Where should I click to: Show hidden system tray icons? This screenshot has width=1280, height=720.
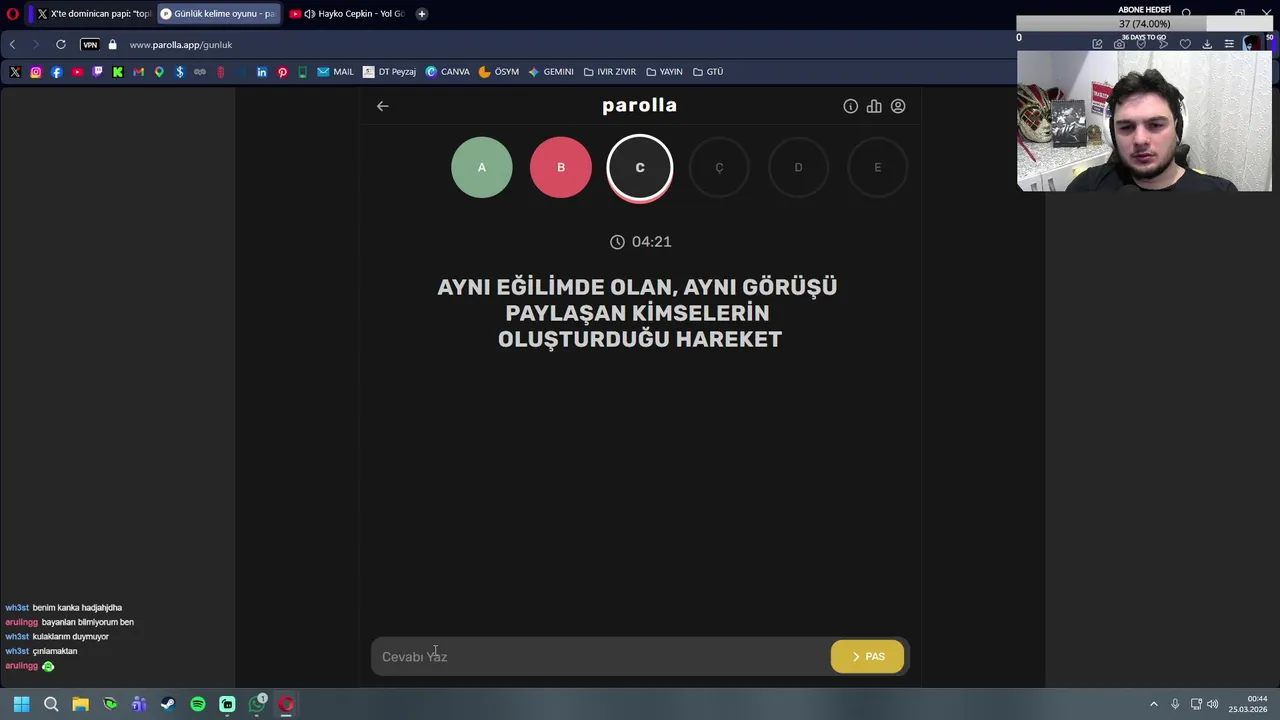click(x=1153, y=704)
